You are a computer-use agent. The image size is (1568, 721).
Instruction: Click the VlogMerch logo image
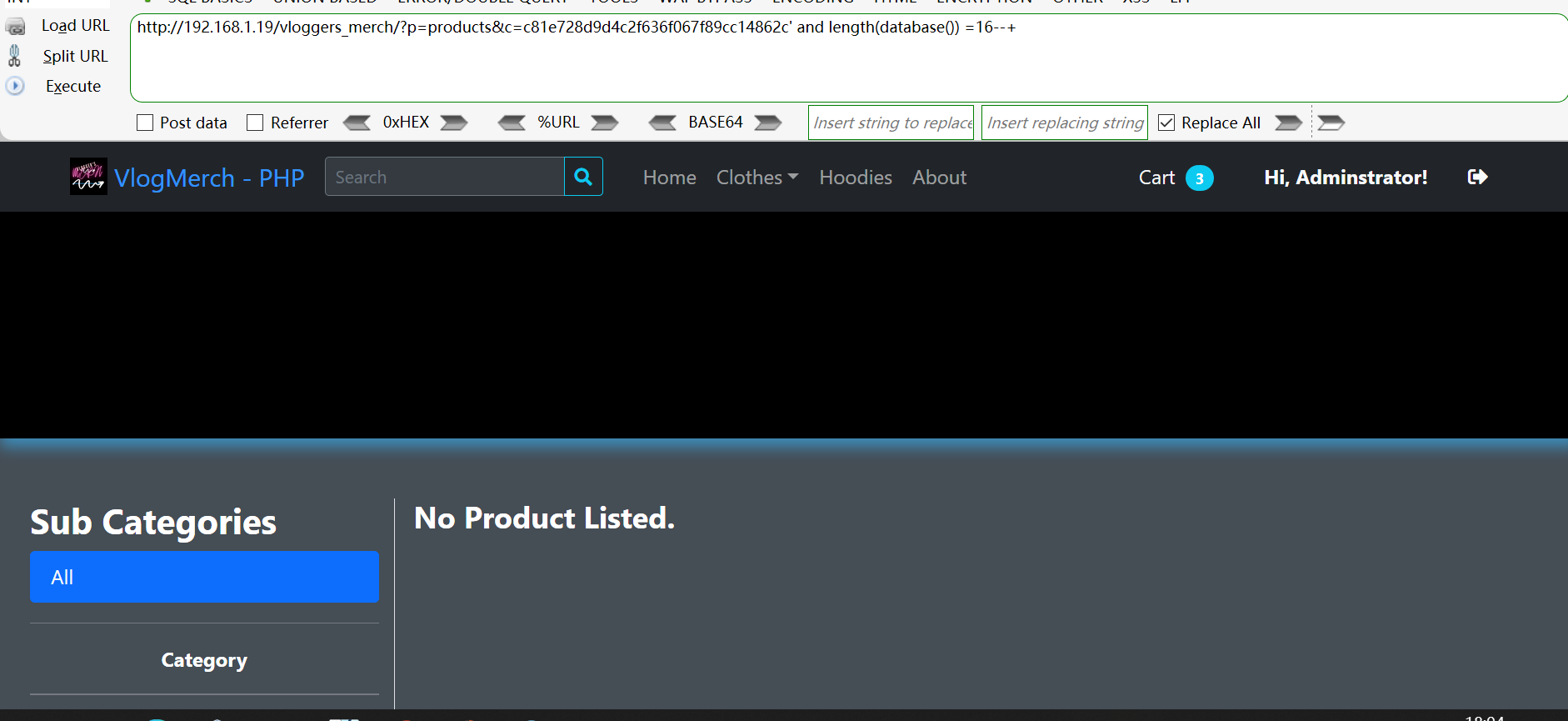pos(88,177)
